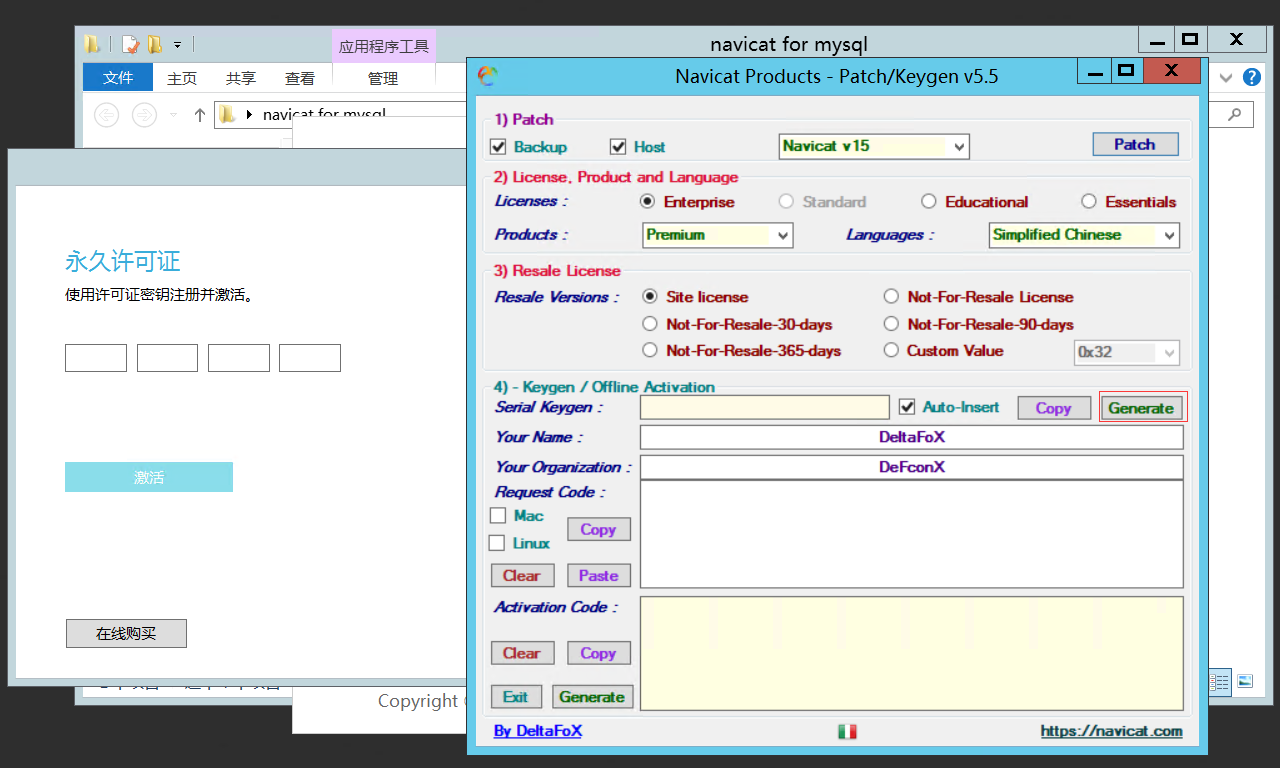Click the Explorer help question-mark icon
1280x768 pixels.
(x=1251, y=77)
